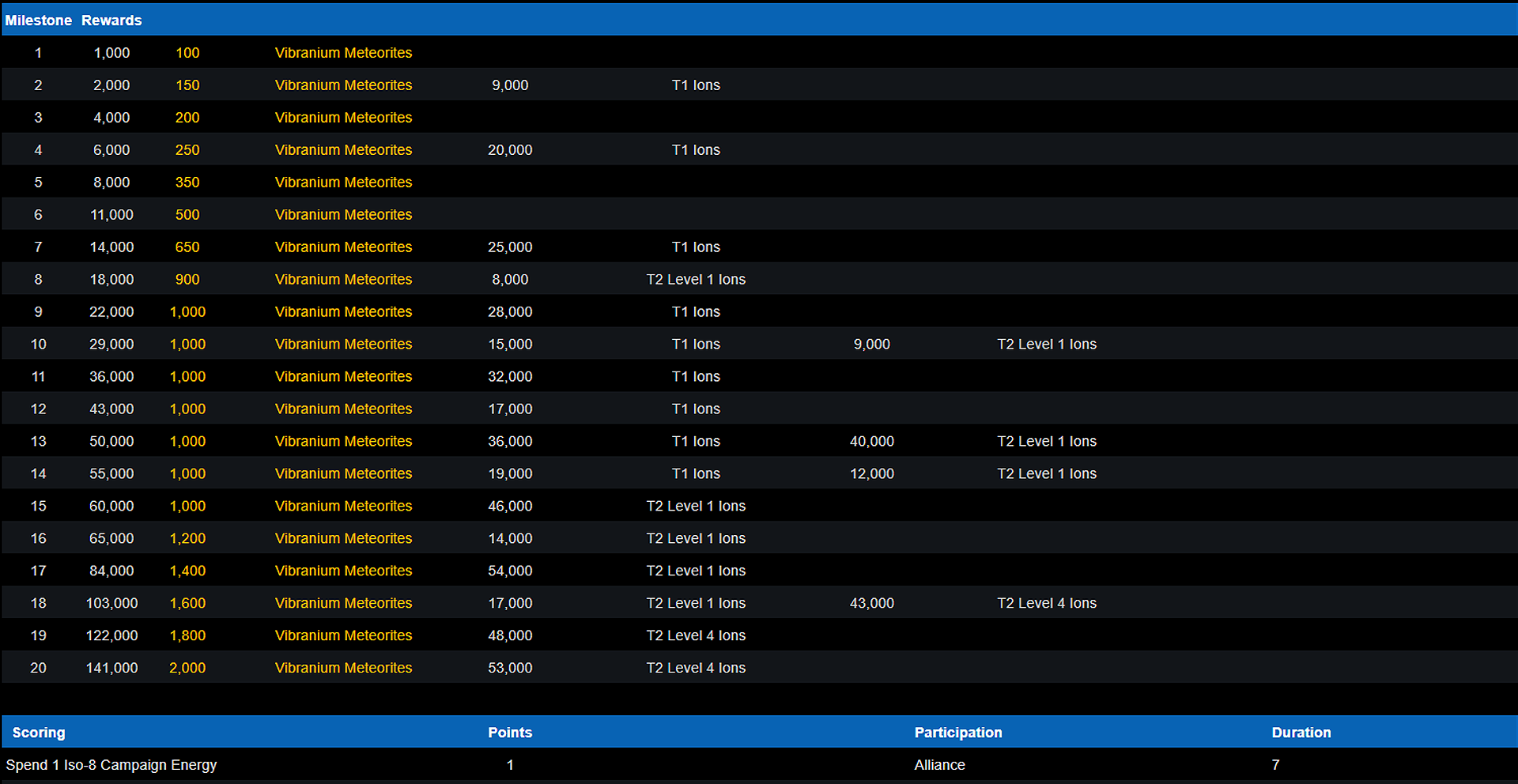Screen dimensions: 1518x784
Task: Click the 18,000 points cell
Action: click(111, 280)
